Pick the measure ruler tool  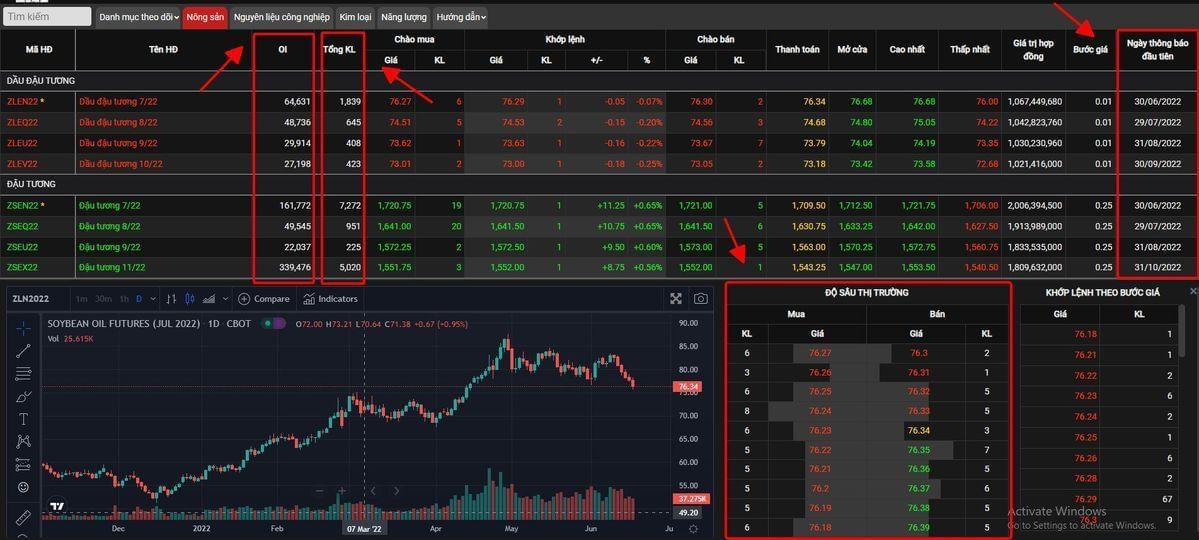coord(23,517)
